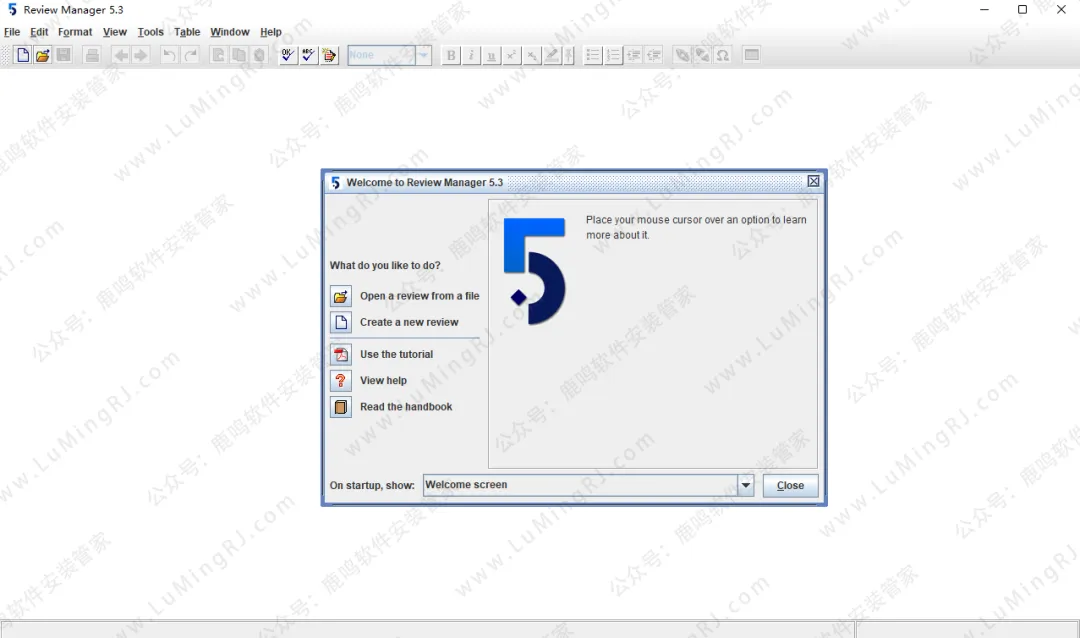The image size is (1080, 638).
Task: Click the Welcome to Review Manager 5.3 title
Action: click(x=424, y=183)
